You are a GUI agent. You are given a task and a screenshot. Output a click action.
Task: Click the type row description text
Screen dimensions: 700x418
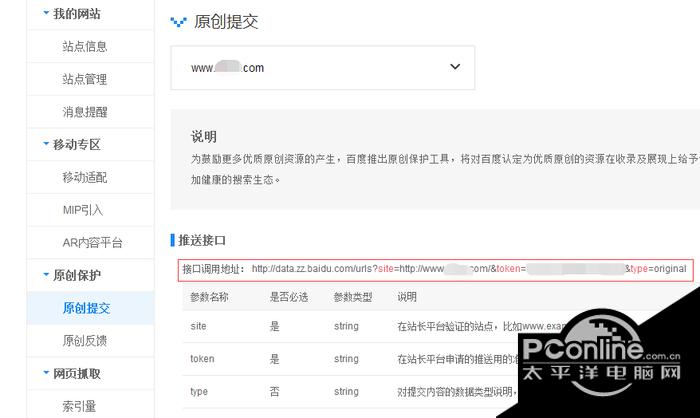[x=458, y=392]
